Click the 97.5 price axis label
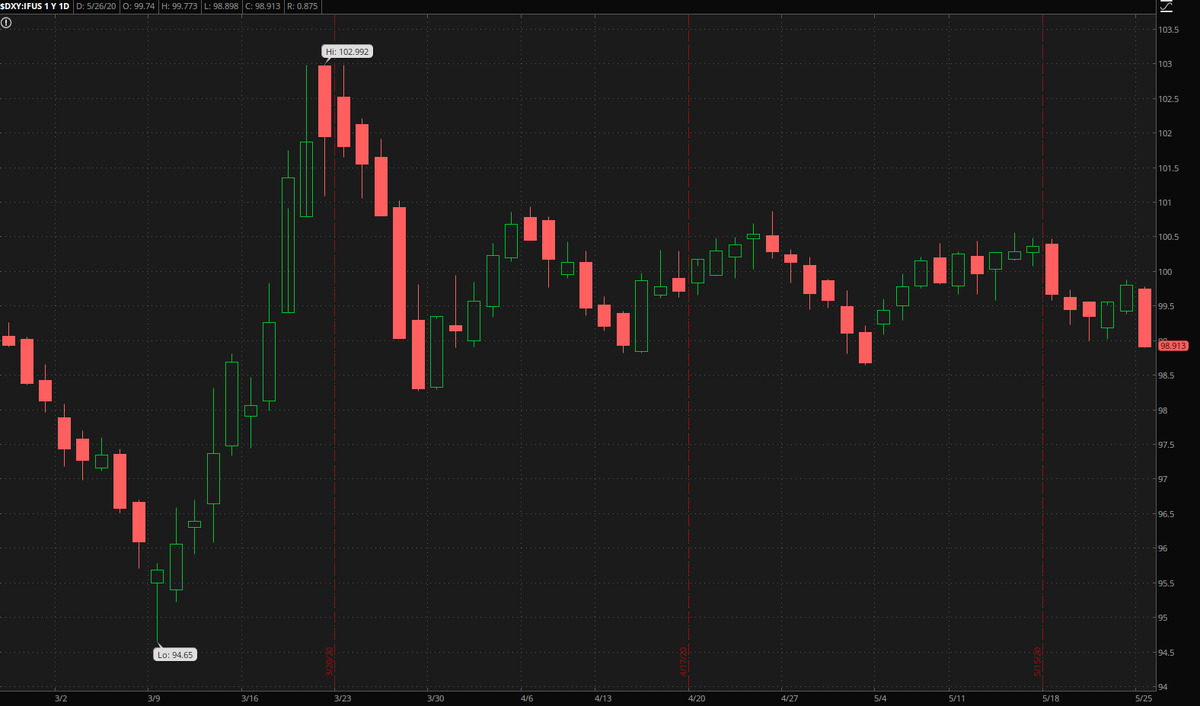 [1168, 444]
